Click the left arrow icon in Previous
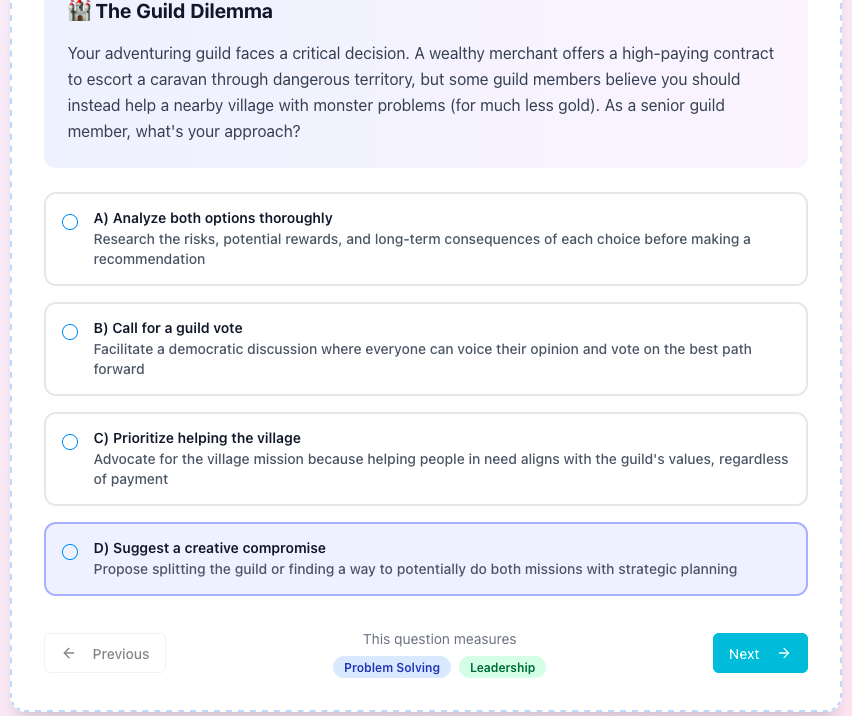Screen dimensions: 852x716 [x=69, y=654]
